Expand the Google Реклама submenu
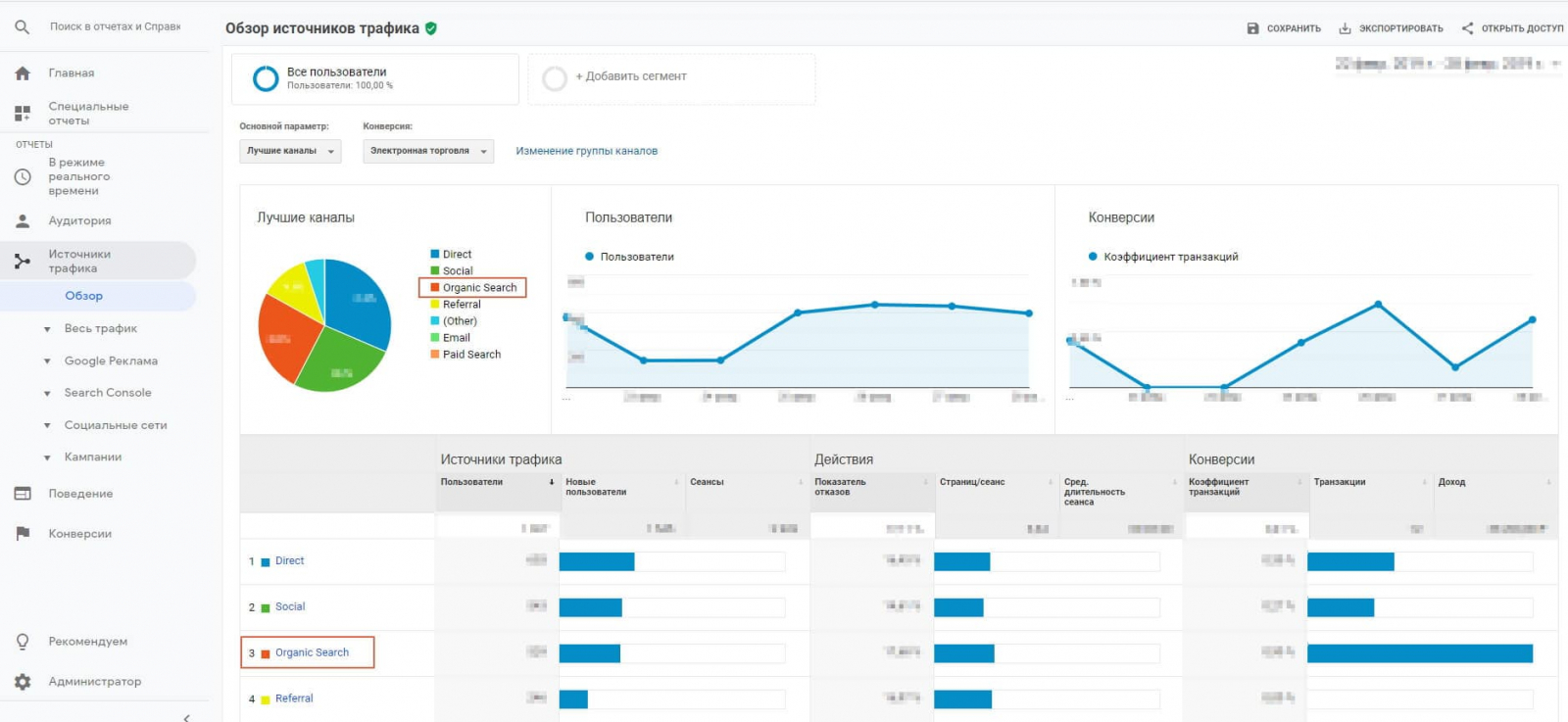 point(110,361)
